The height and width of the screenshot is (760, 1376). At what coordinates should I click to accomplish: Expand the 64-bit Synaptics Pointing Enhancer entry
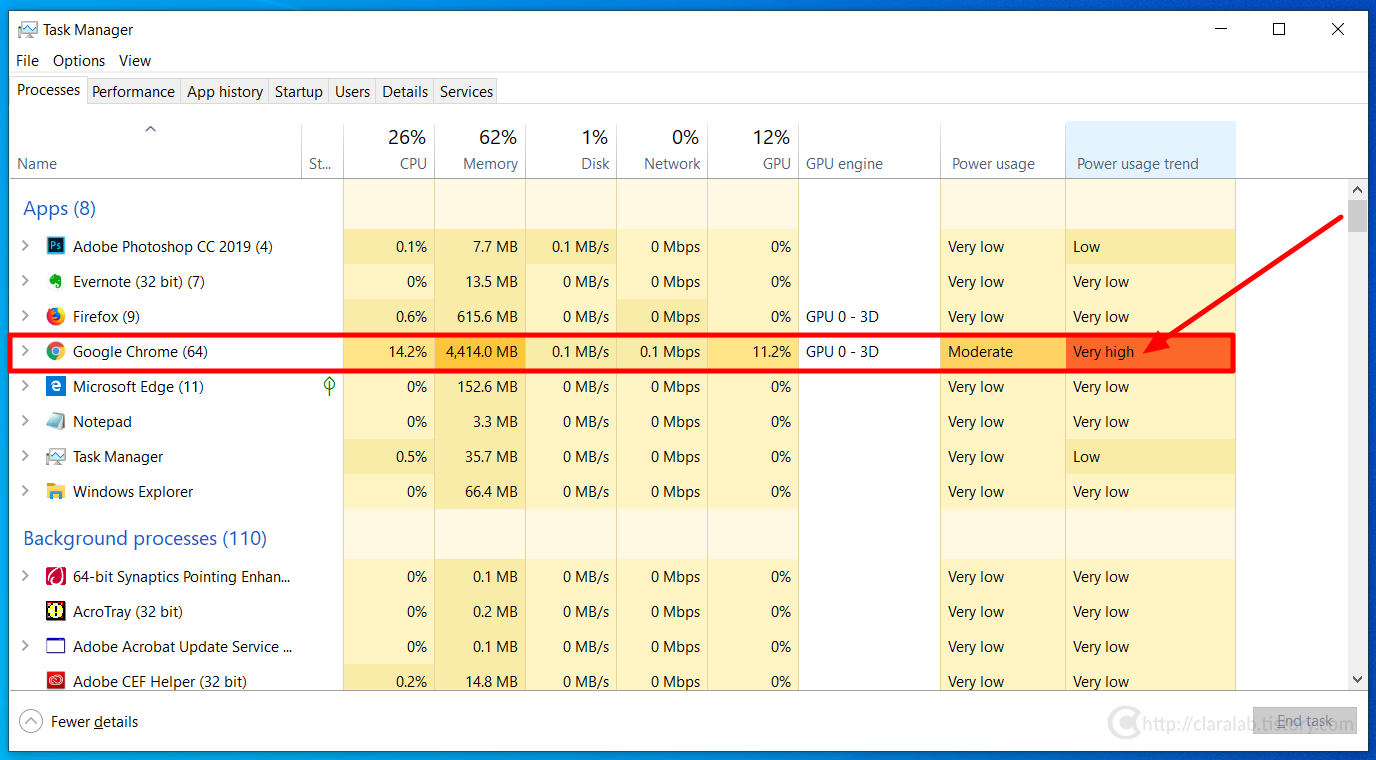tap(26, 576)
